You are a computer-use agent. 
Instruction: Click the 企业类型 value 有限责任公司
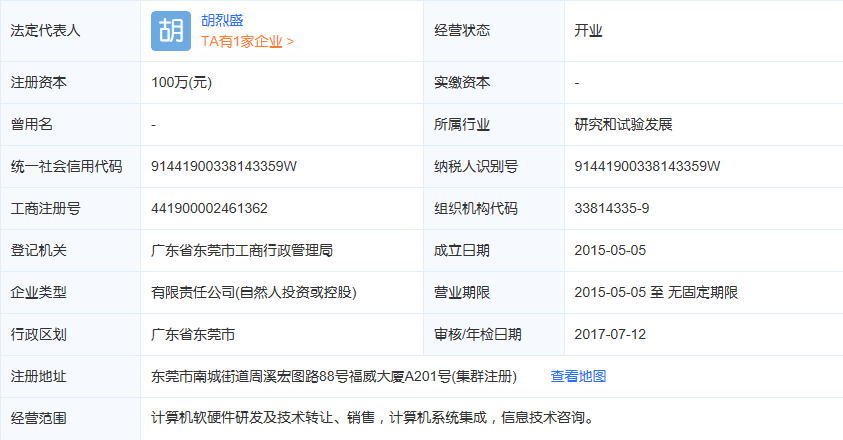click(254, 292)
